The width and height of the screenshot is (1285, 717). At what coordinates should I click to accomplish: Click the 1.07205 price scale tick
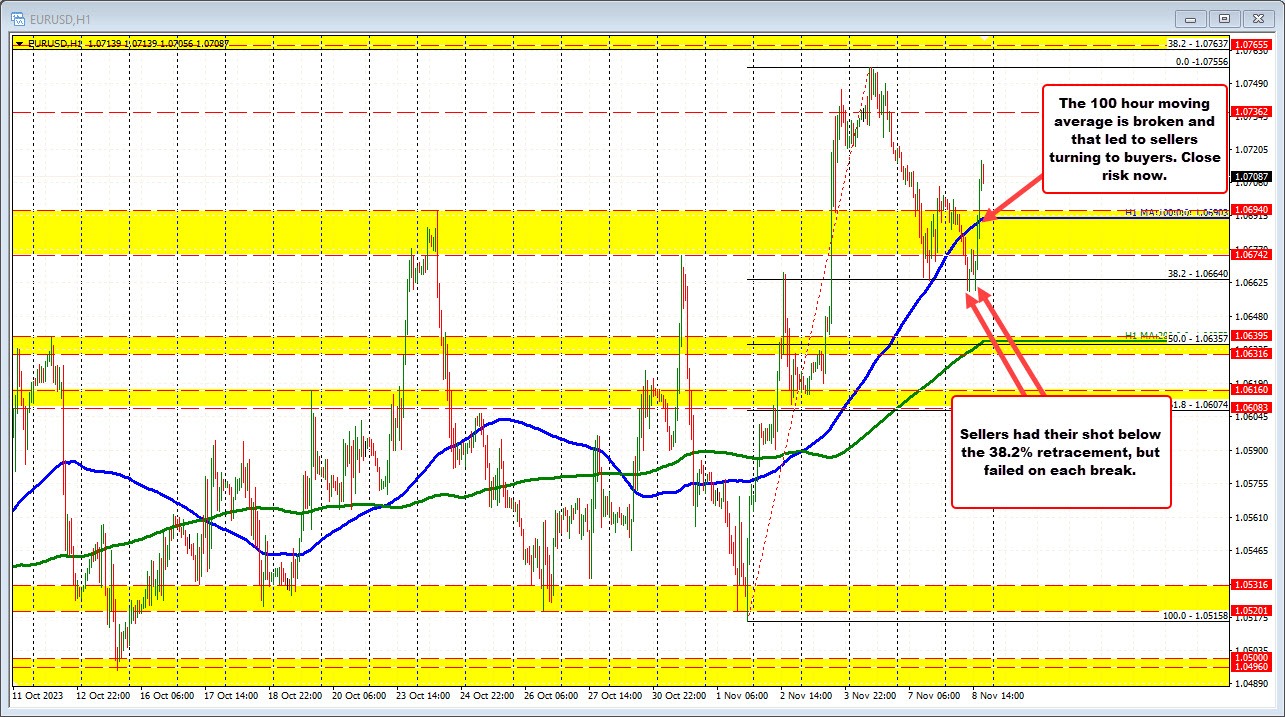tap(1252, 149)
